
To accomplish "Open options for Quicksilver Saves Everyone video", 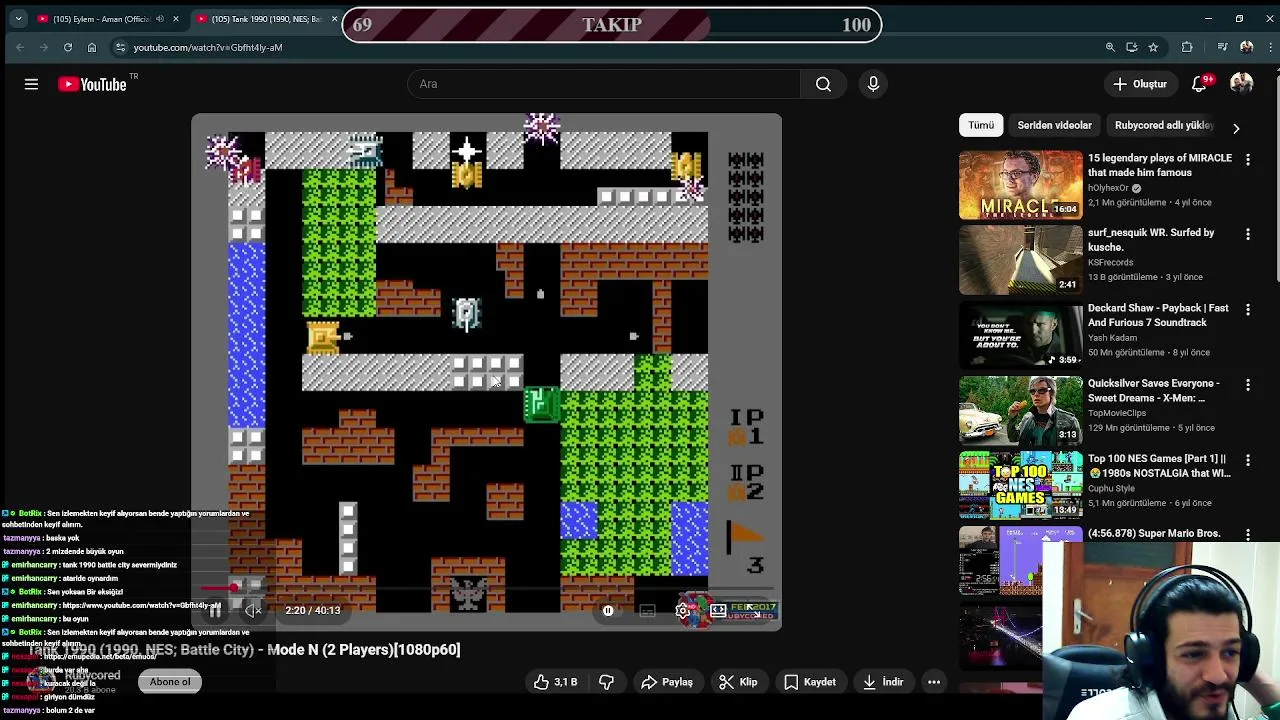I will pyautogui.click(x=1247, y=384).
